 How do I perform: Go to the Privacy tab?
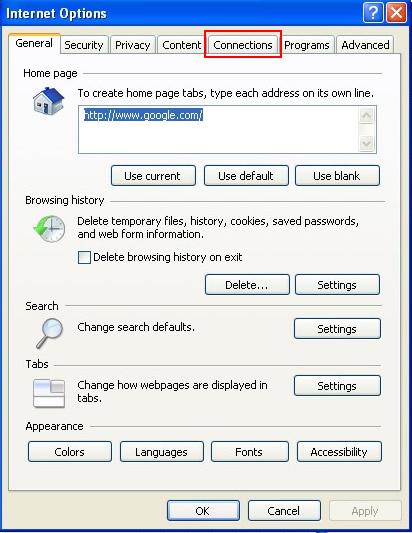click(133, 45)
